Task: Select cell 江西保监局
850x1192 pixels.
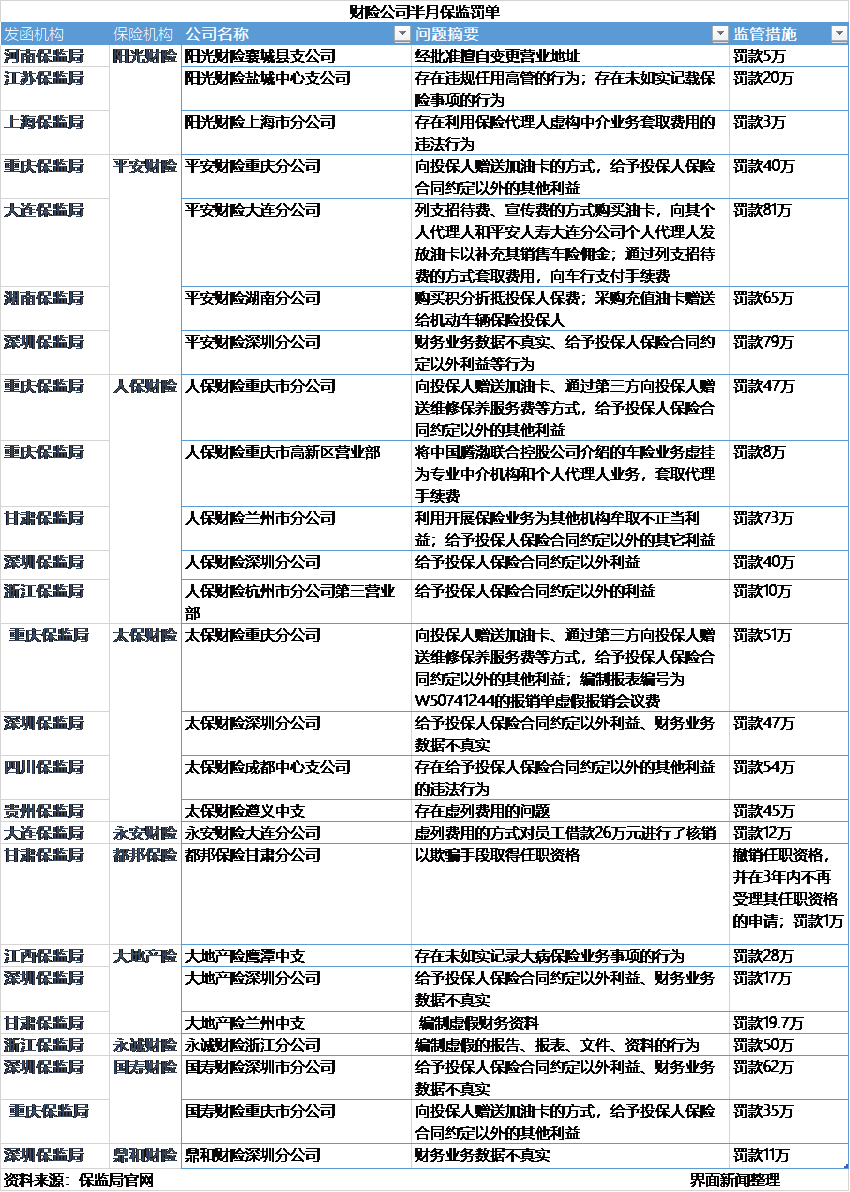Action: coord(55,956)
